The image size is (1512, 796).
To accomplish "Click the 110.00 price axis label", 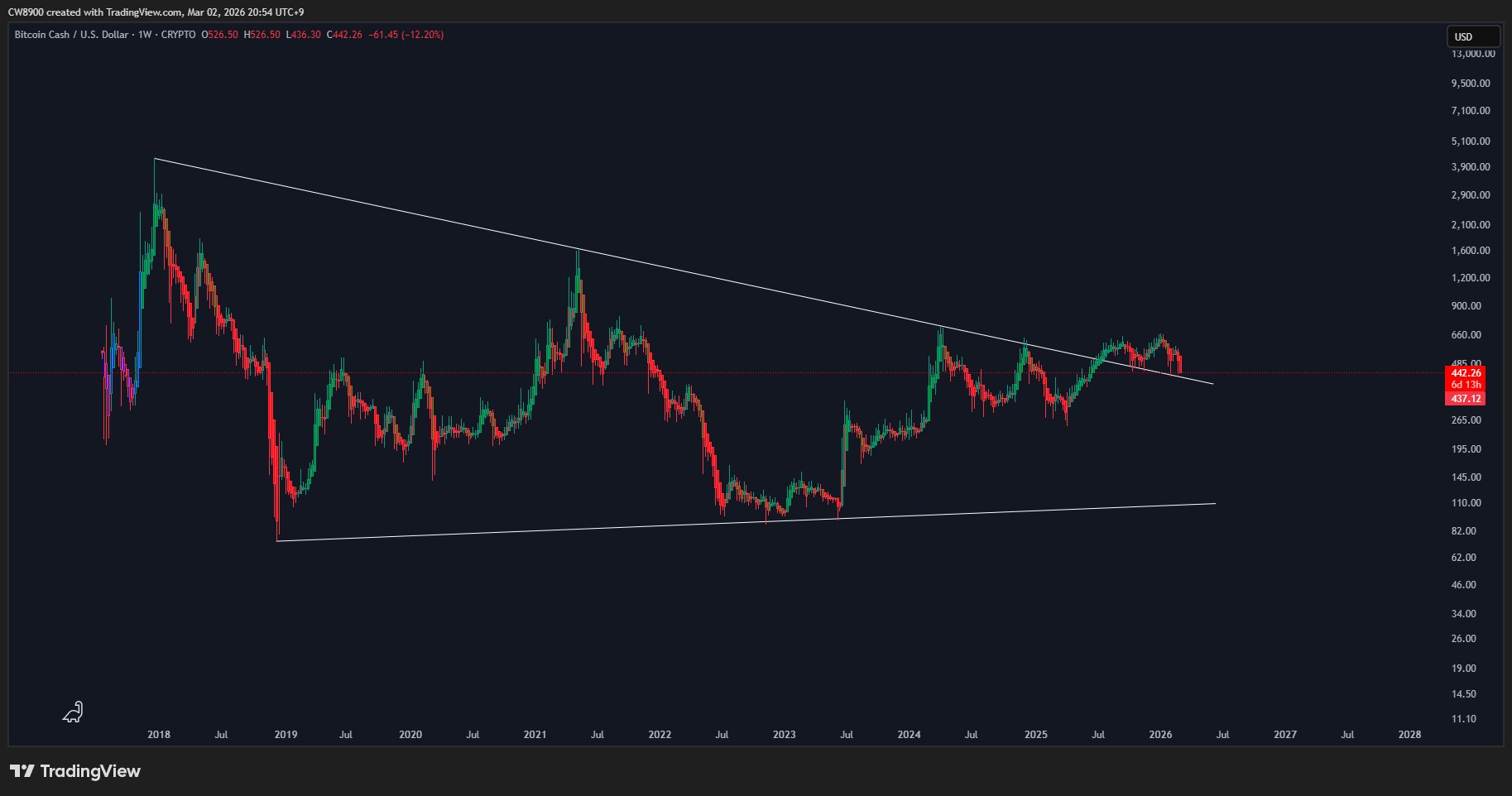I will click(1466, 503).
